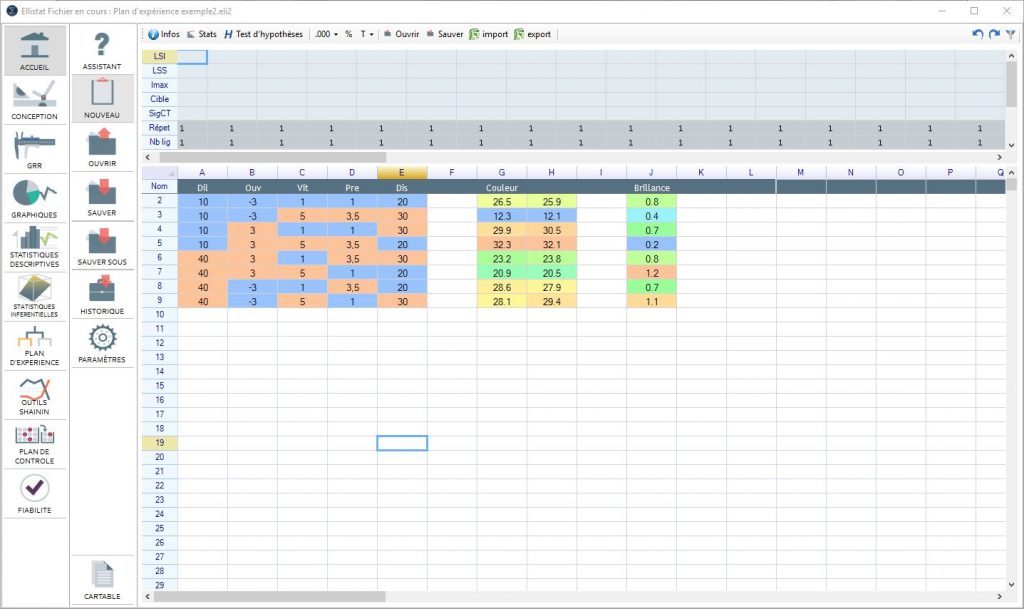Click bottom scrollbar right arrow
This screenshot has width=1024, height=609.
pyautogui.click(x=999, y=597)
